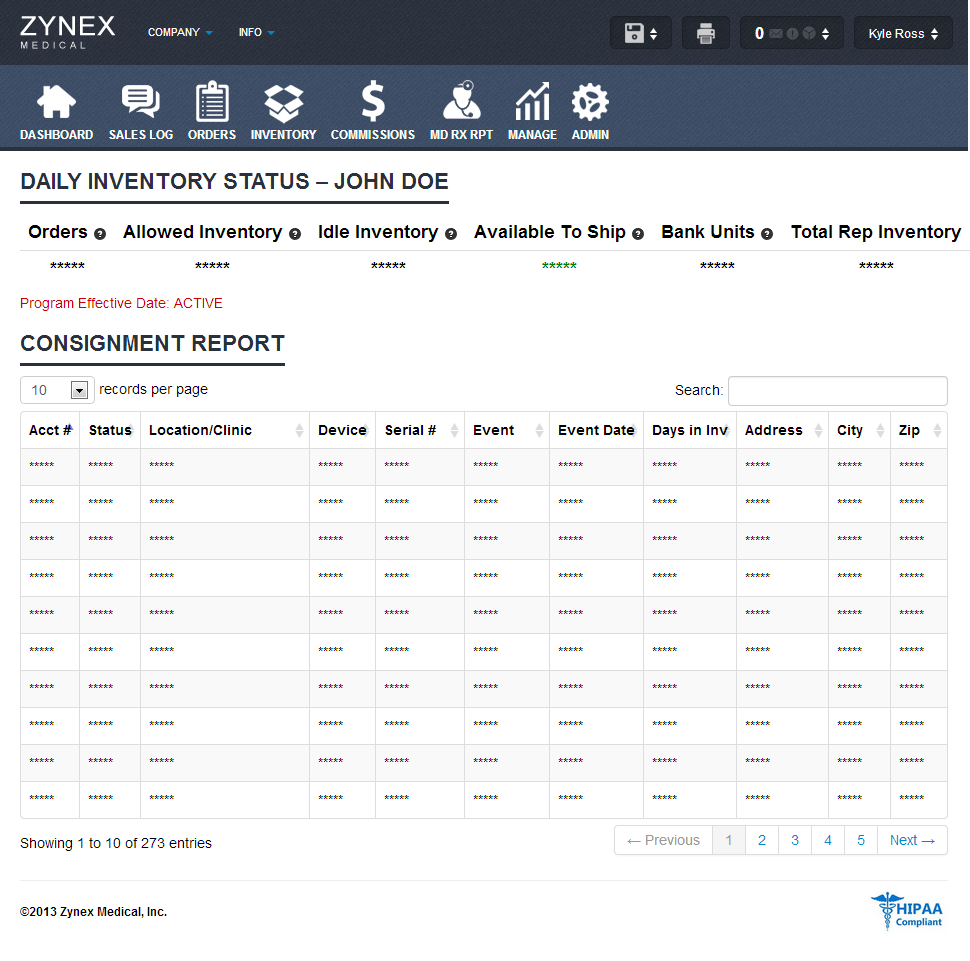The height and width of the screenshot is (961, 970).
Task: Go to page 4
Action: pos(828,840)
